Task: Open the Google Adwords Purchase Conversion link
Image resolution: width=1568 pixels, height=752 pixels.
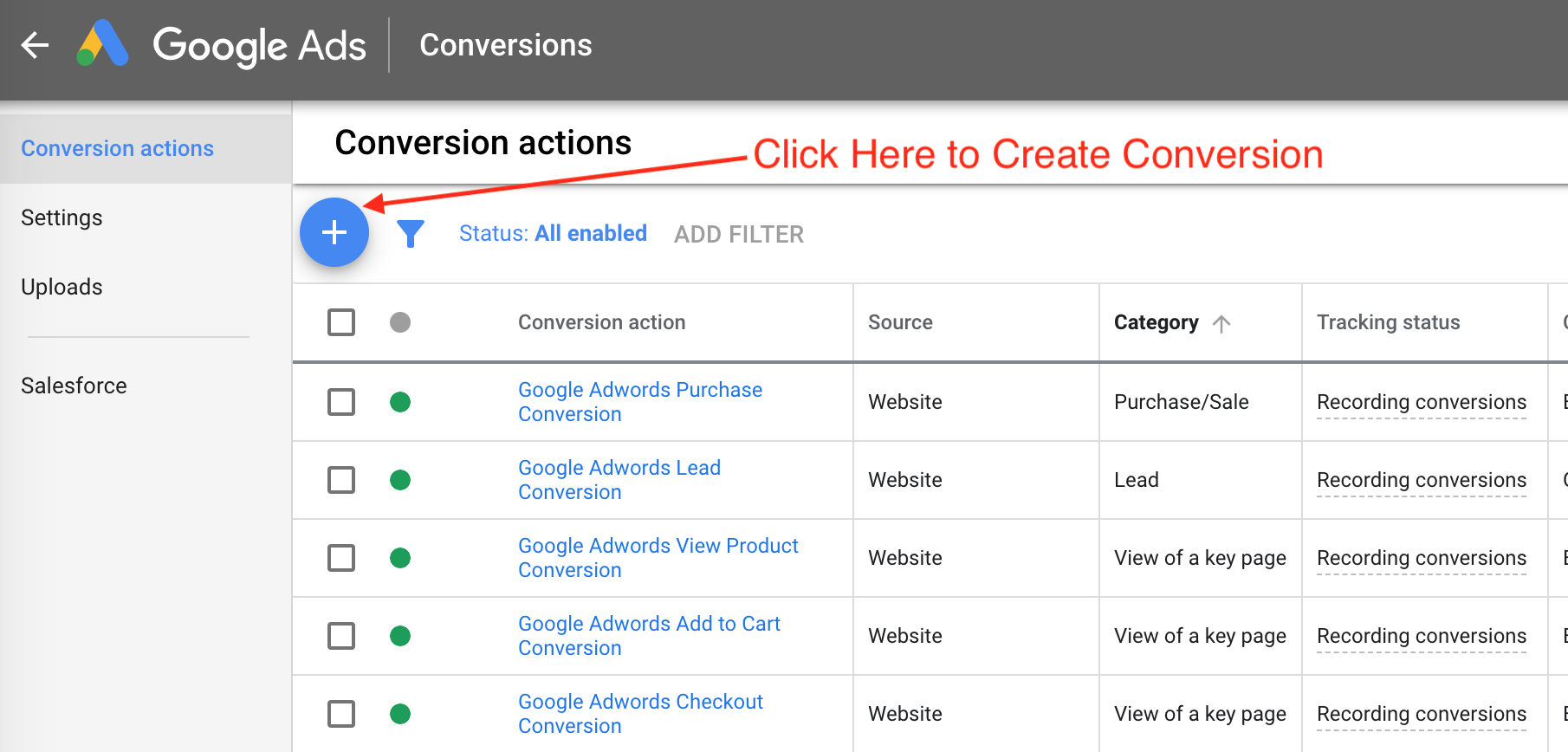Action: [x=640, y=402]
